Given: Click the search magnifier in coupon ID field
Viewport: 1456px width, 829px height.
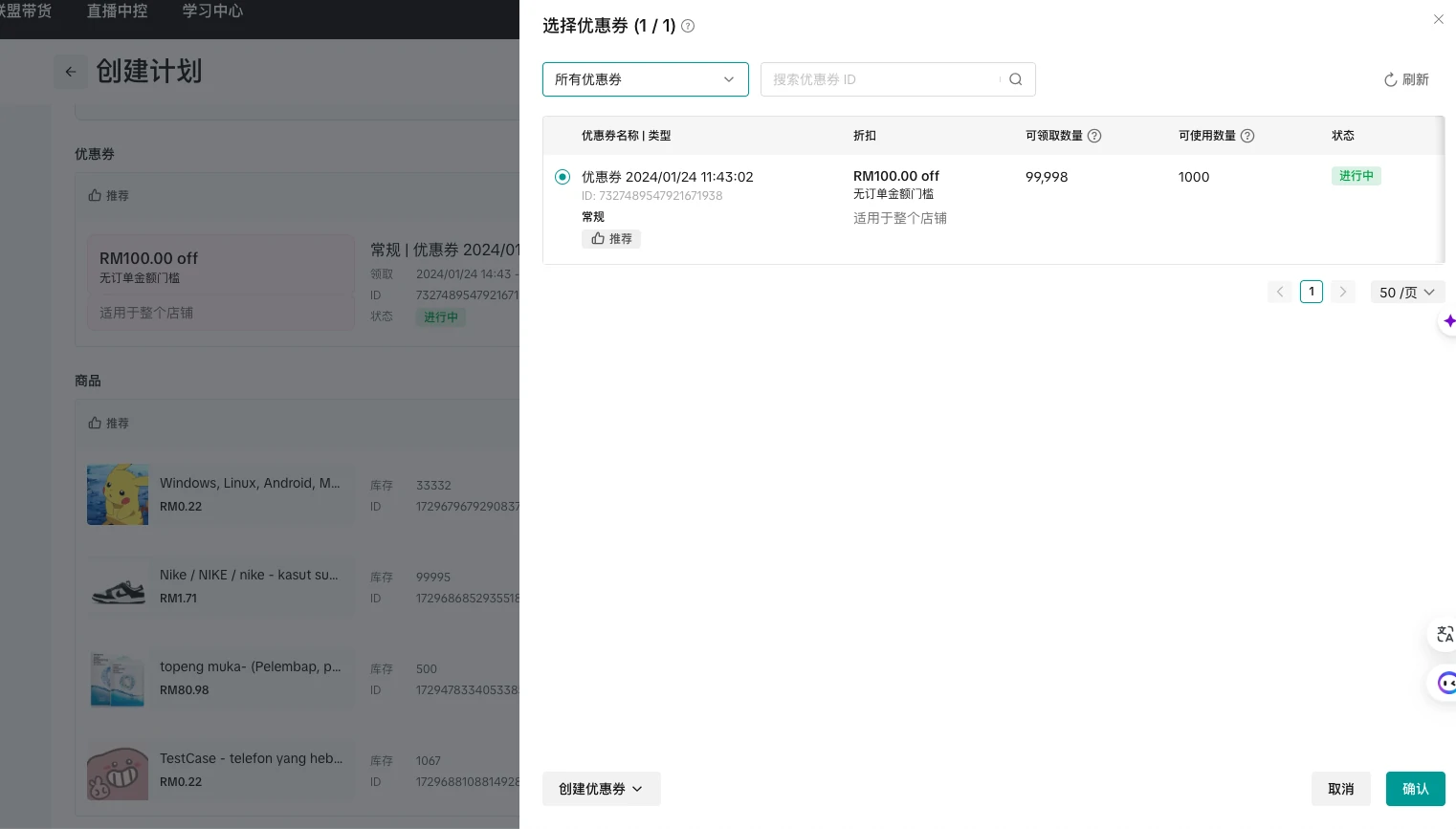Looking at the screenshot, I should point(1016,79).
